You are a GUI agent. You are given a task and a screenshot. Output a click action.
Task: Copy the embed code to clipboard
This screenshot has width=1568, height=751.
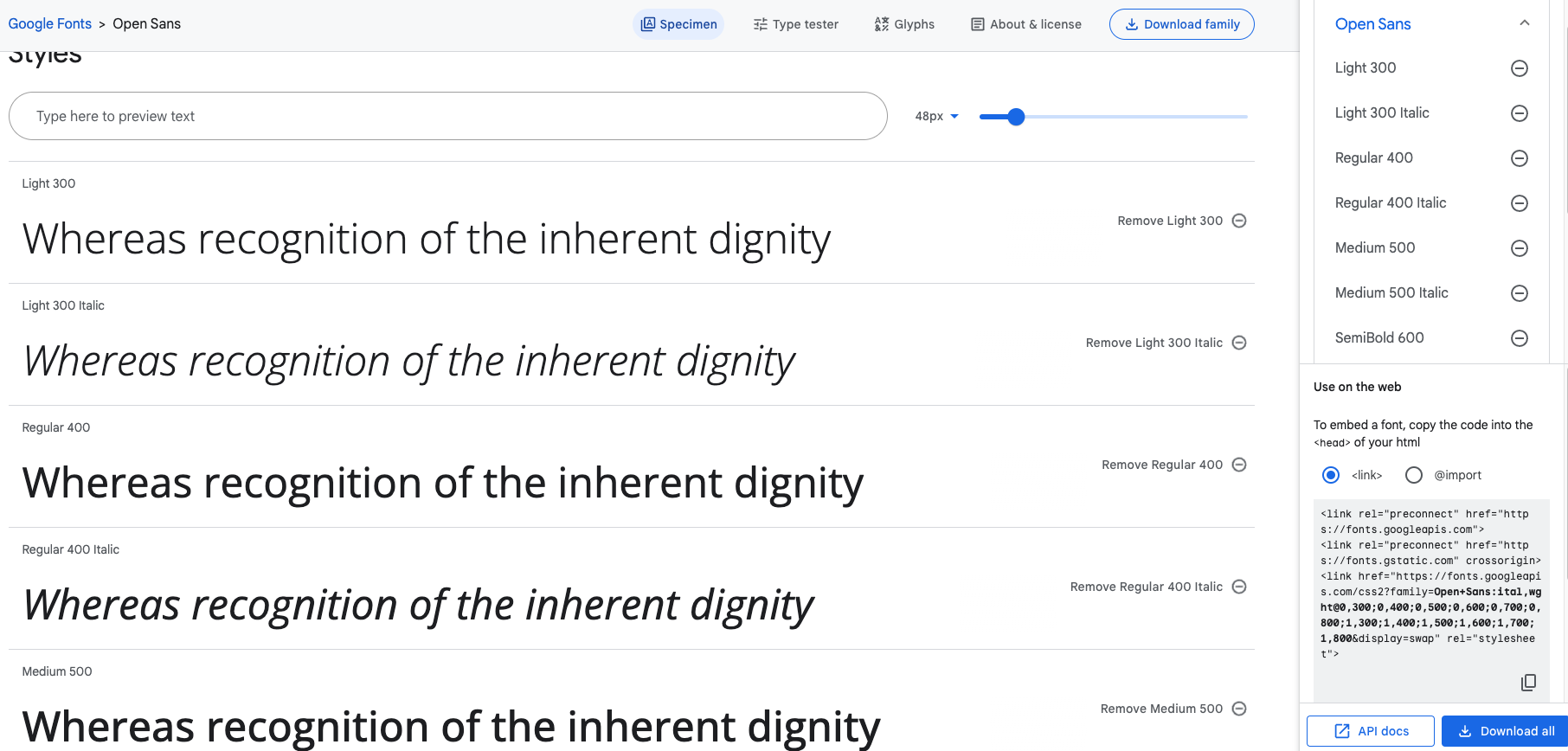[1528, 683]
